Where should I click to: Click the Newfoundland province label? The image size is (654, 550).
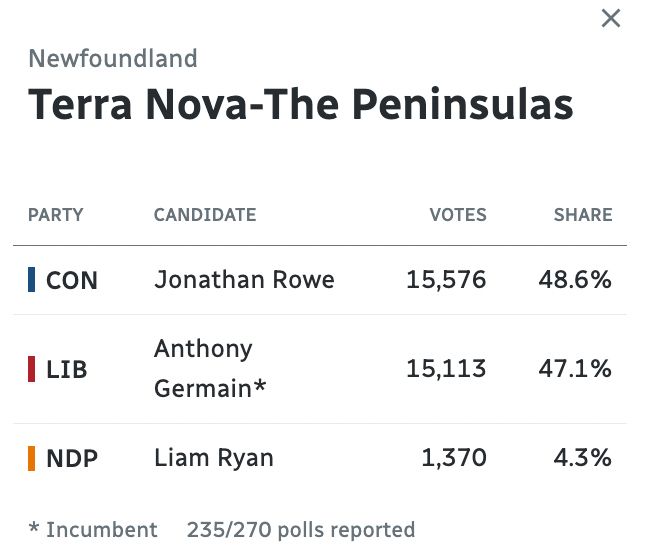coord(113,58)
